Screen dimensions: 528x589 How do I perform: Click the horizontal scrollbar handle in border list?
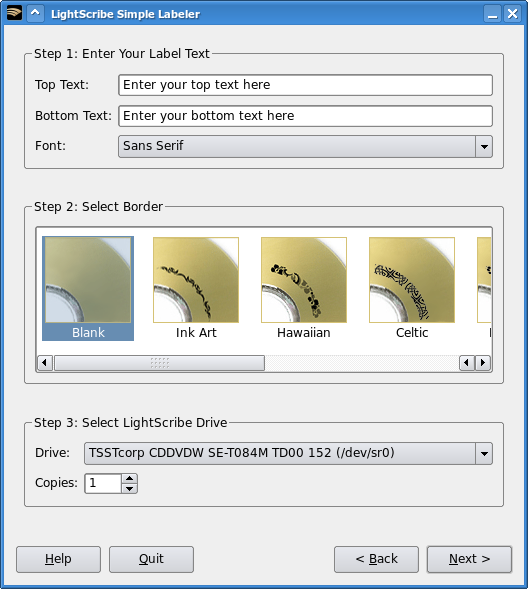160,363
